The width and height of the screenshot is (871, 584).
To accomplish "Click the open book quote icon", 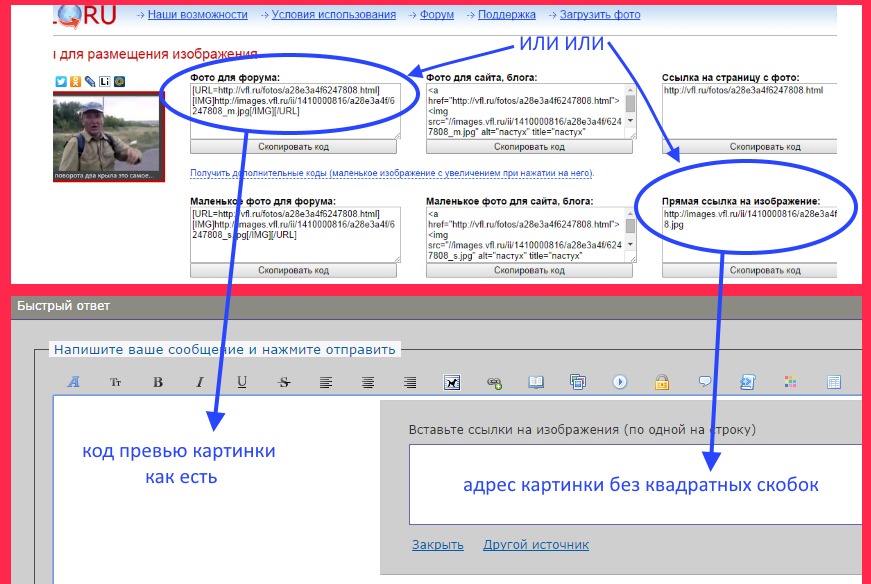I will [536, 382].
